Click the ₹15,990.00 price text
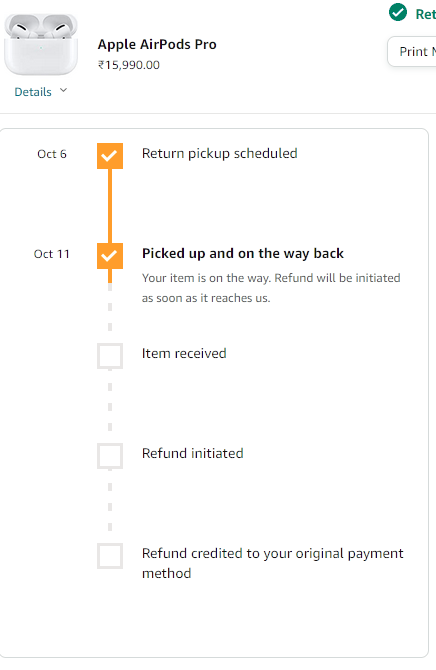 tap(129, 65)
